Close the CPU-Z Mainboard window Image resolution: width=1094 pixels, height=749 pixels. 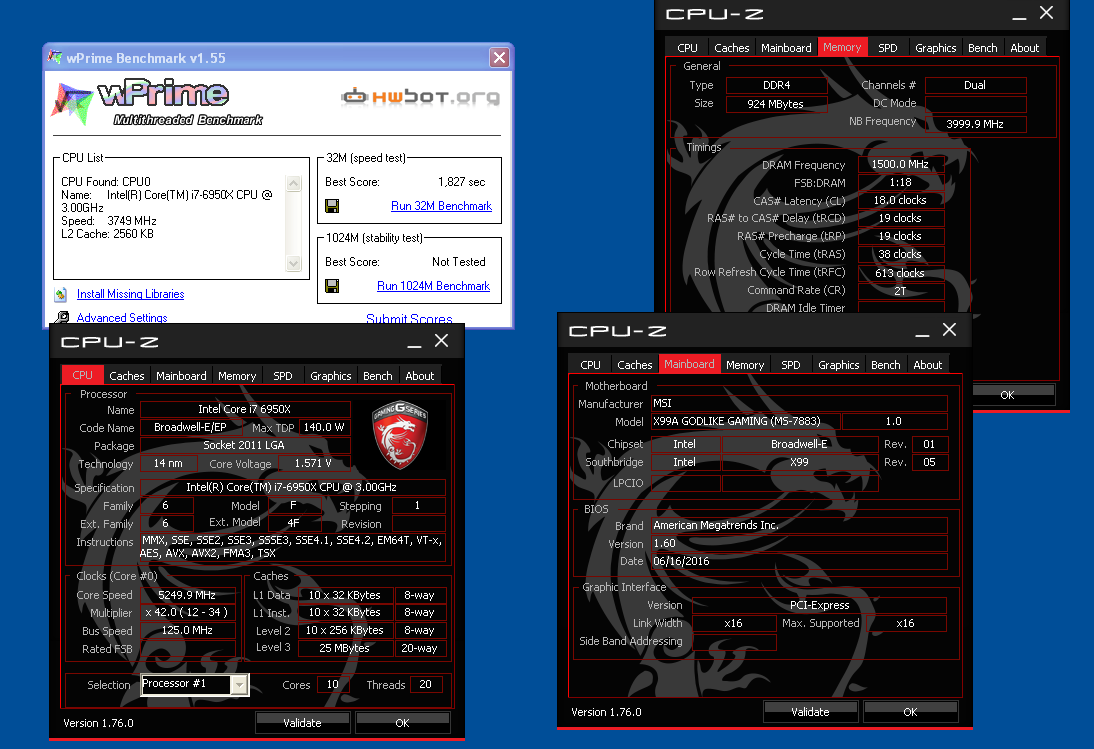coord(950,329)
